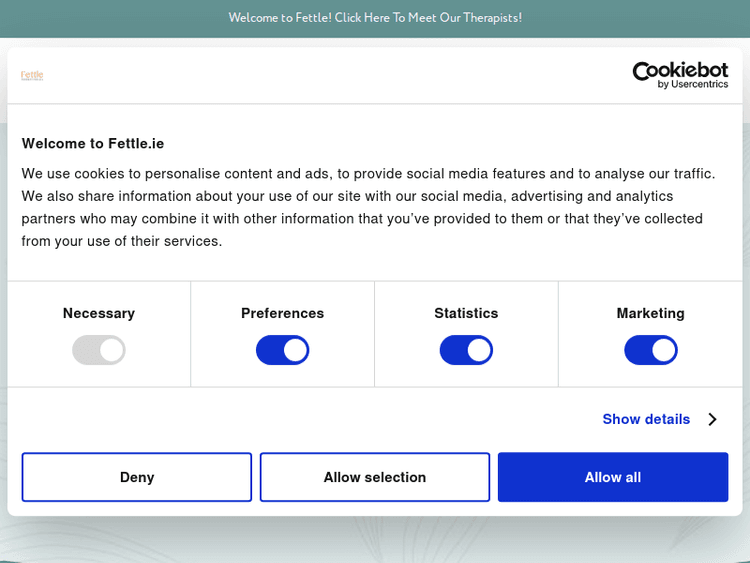Click the Fettle logo in the dialog header

coord(32,75)
